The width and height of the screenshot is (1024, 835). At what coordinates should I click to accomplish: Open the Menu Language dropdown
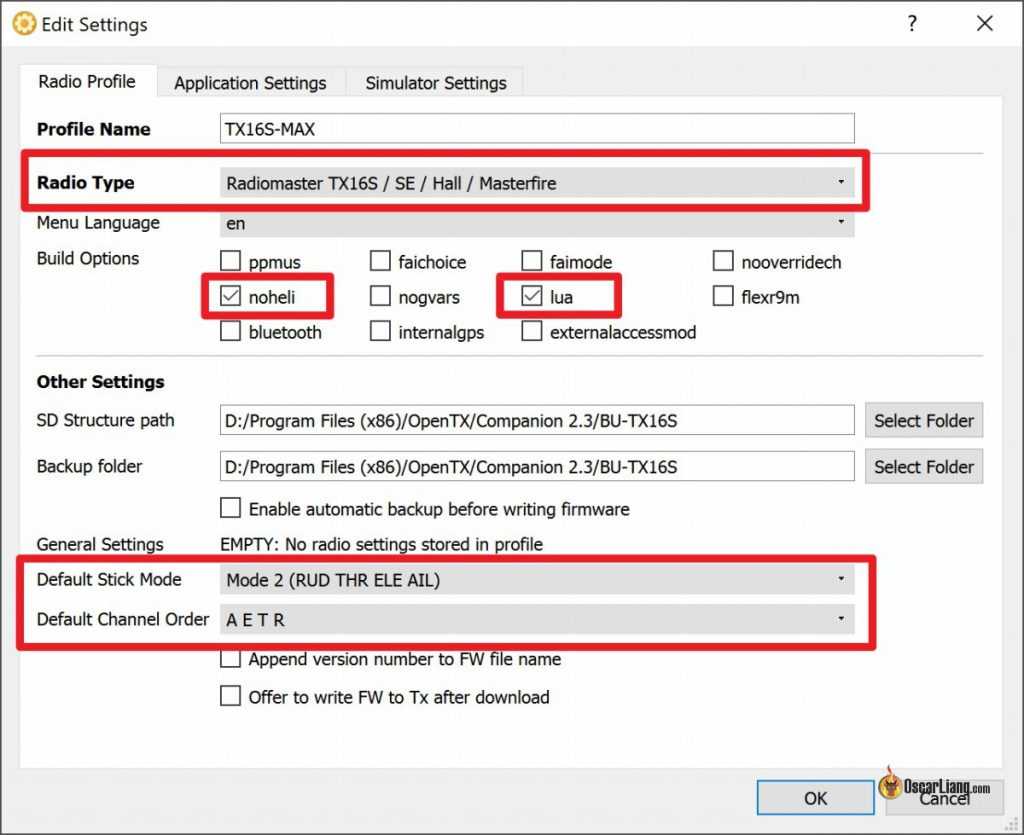click(x=537, y=223)
